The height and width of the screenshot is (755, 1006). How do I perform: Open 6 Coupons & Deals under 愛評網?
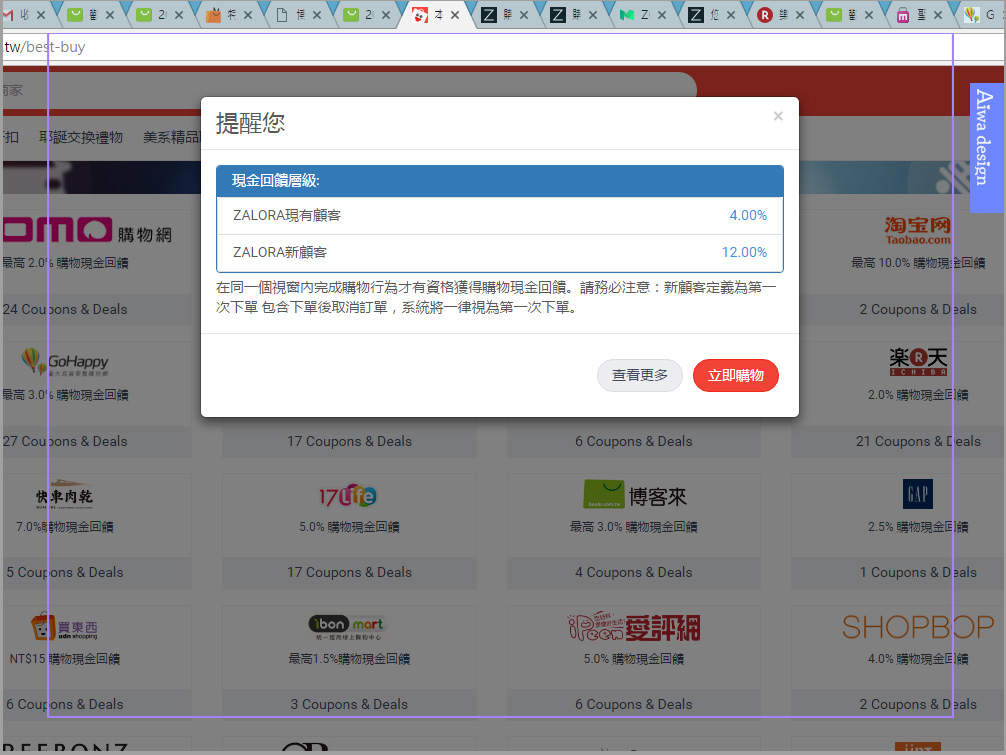click(633, 704)
